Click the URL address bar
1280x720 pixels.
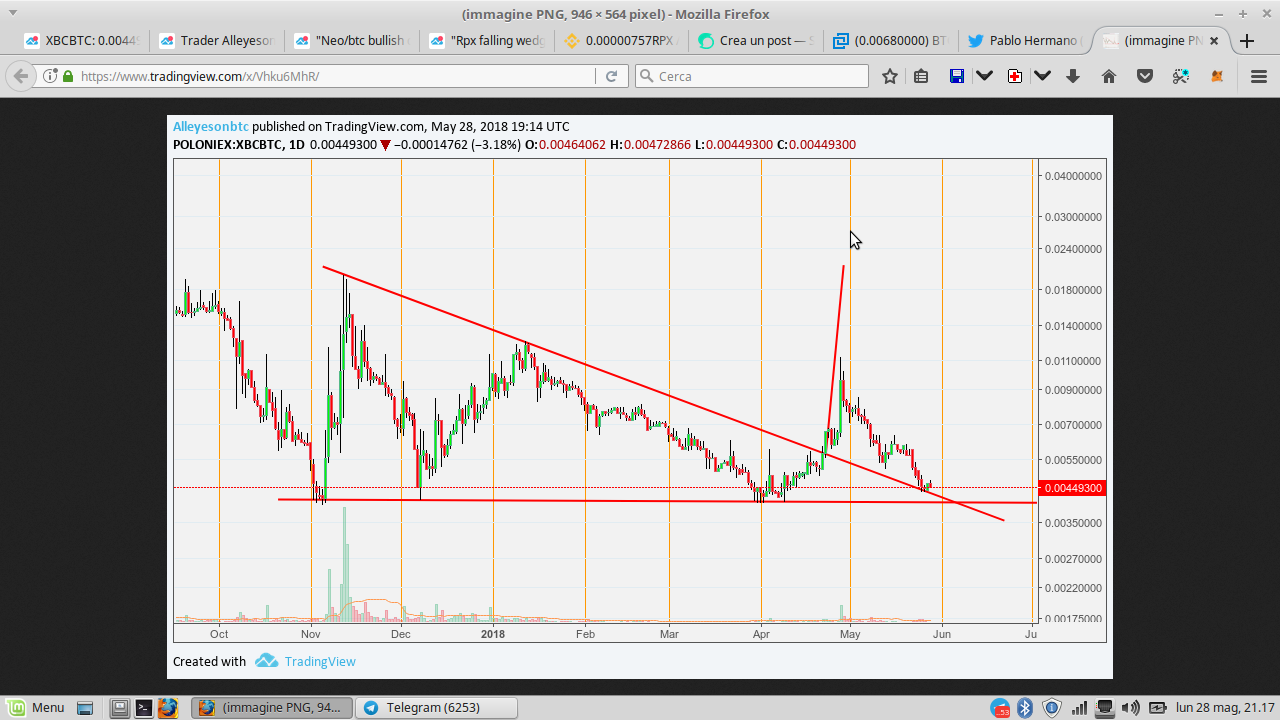335,76
